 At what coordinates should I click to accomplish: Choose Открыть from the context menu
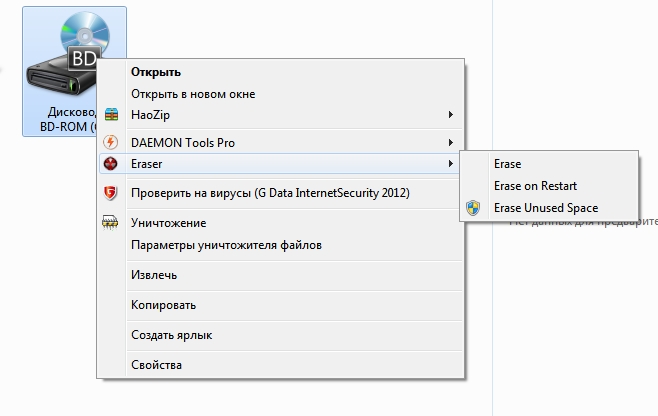click(155, 72)
